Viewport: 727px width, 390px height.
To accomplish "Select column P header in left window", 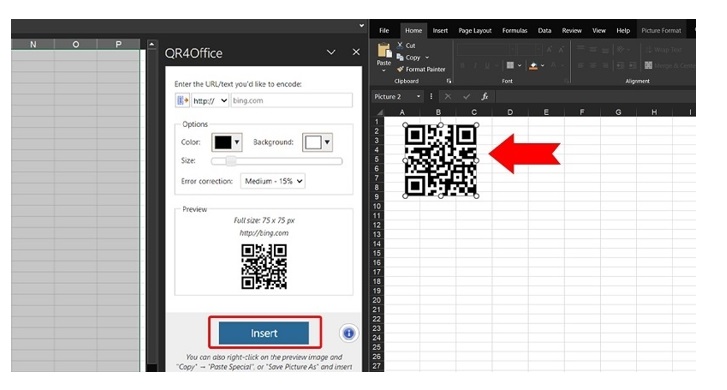I will 118,45.
